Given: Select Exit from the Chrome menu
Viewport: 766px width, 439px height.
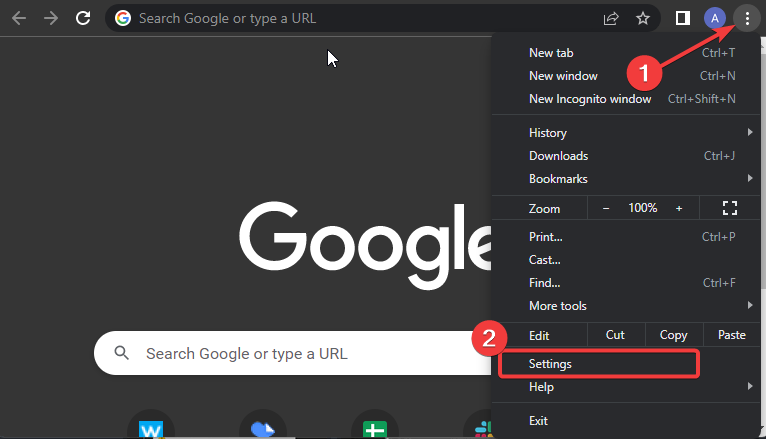Looking at the screenshot, I should [x=628, y=420].
